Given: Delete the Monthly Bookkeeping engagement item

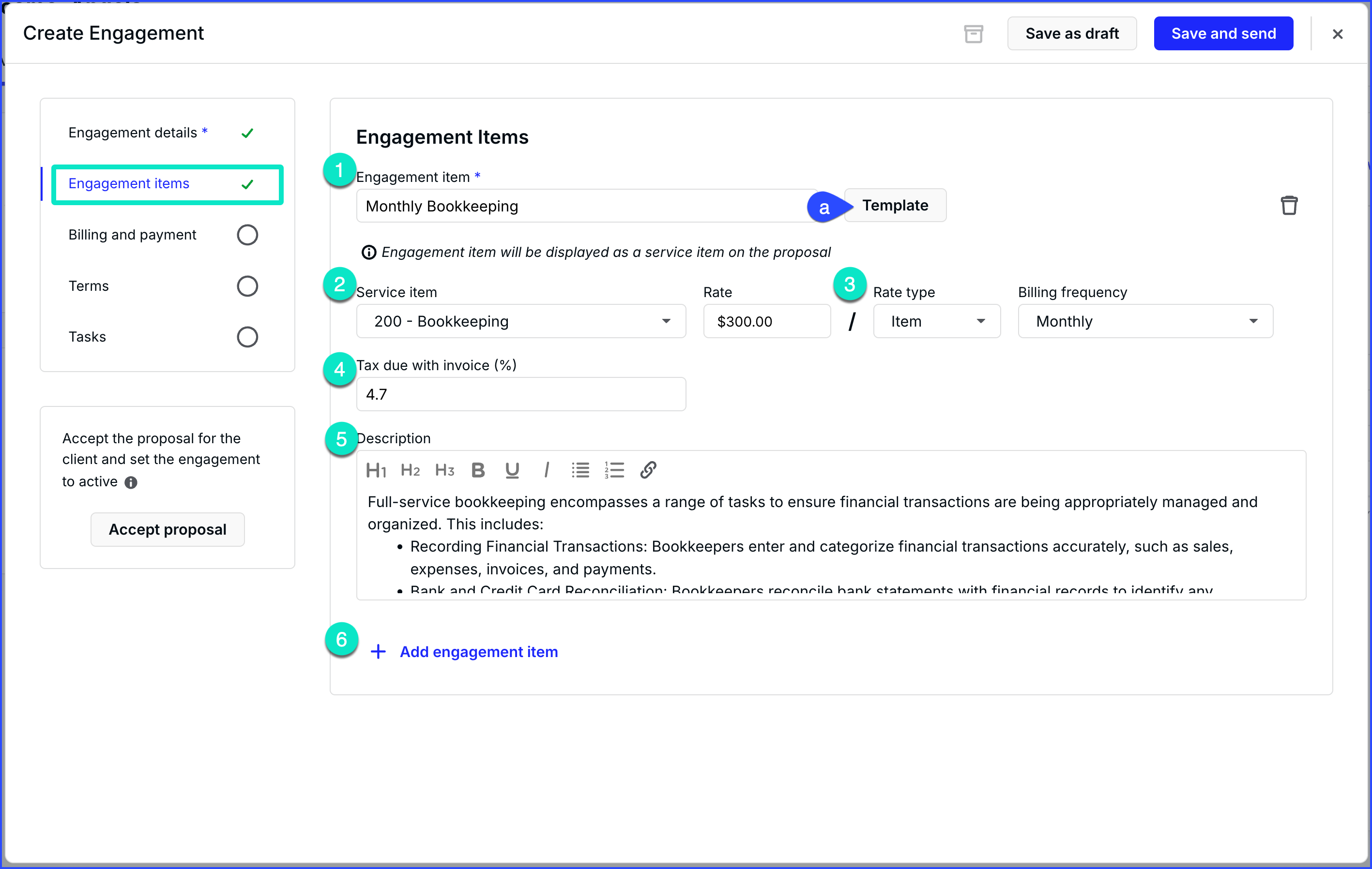Looking at the screenshot, I should pos(1290,205).
